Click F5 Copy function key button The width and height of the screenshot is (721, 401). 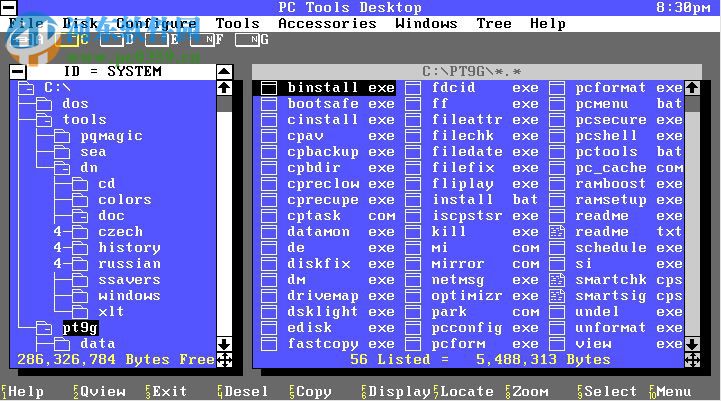click(x=310, y=392)
